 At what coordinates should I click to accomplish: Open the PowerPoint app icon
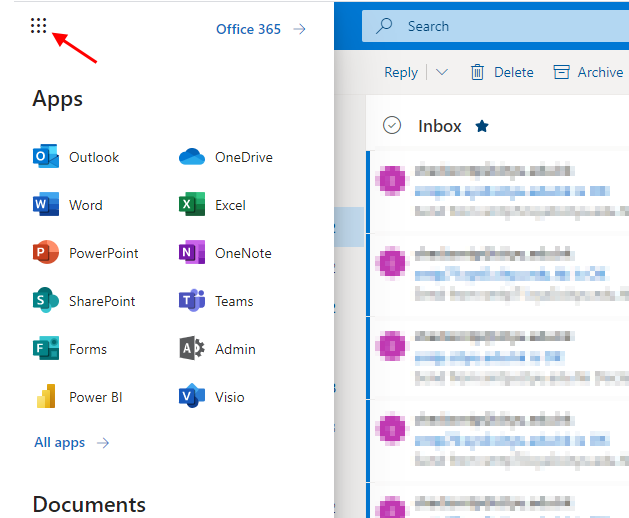[x=46, y=253]
